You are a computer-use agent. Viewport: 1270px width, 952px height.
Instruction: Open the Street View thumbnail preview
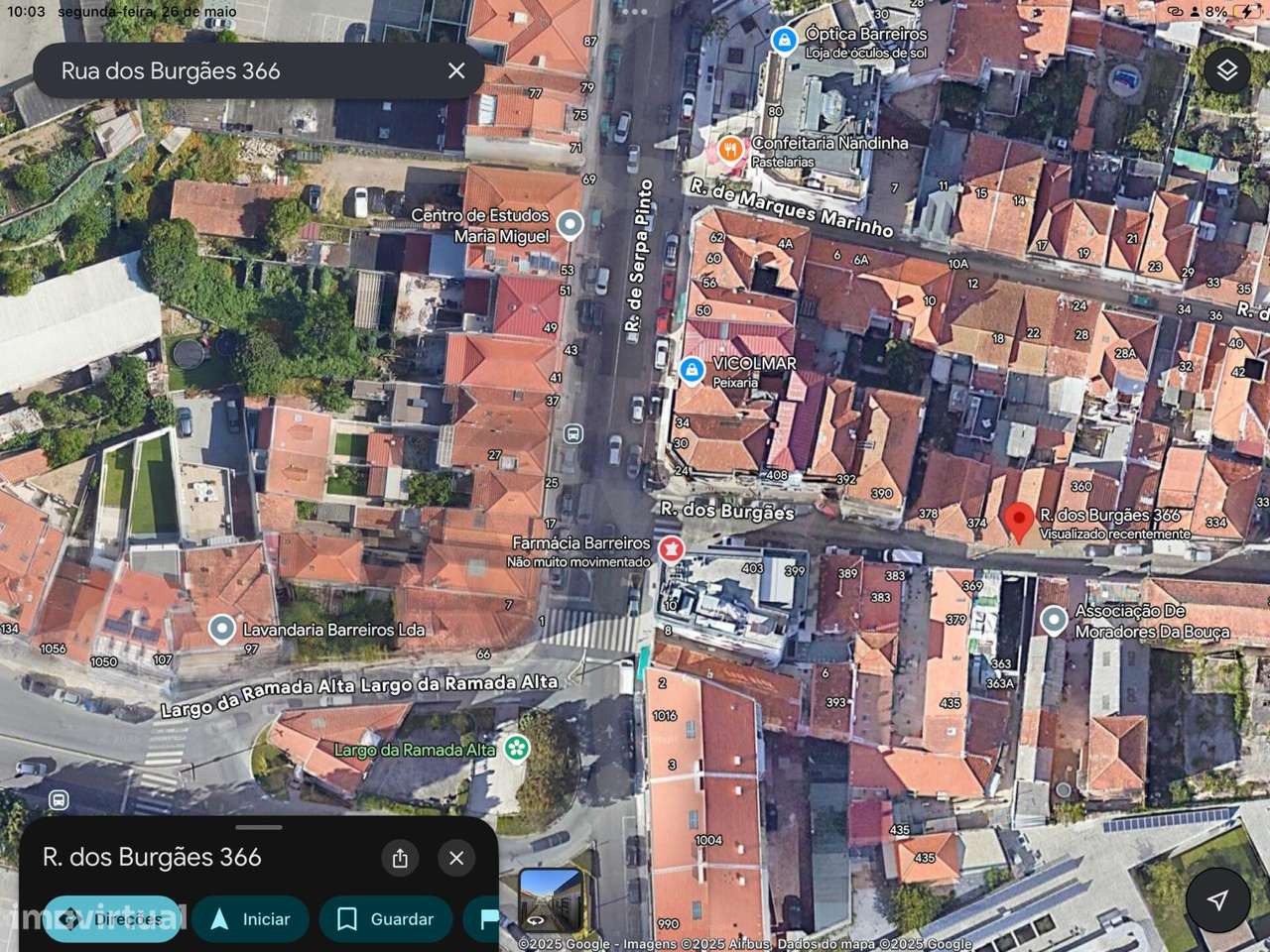[x=551, y=900]
